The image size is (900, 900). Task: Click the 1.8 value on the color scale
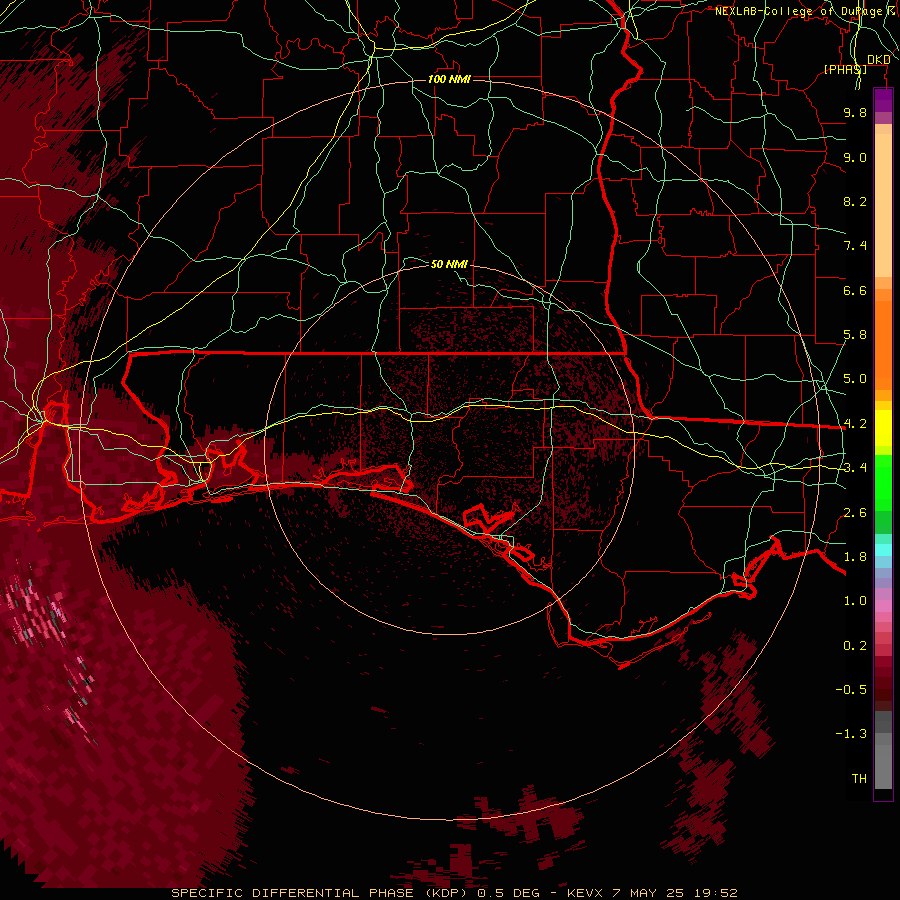coord(855,557)
